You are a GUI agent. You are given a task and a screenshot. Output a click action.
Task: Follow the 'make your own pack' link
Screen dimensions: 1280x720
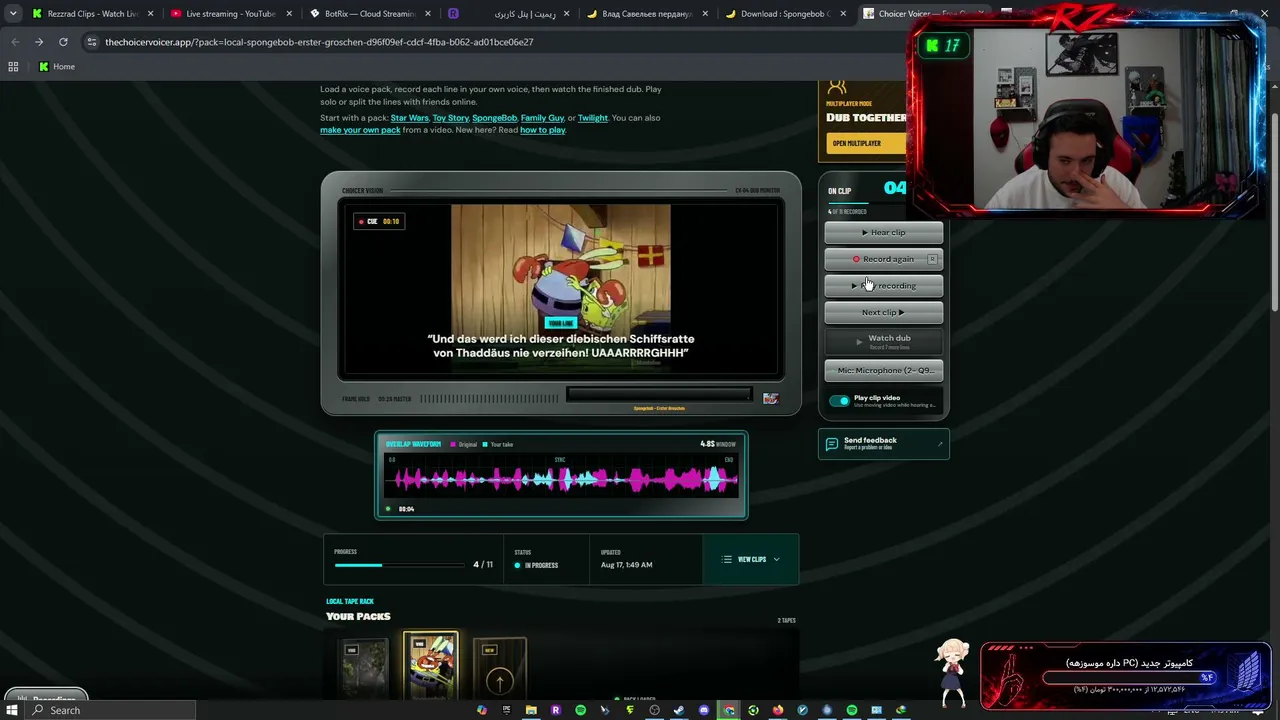(x=360, y=130)
